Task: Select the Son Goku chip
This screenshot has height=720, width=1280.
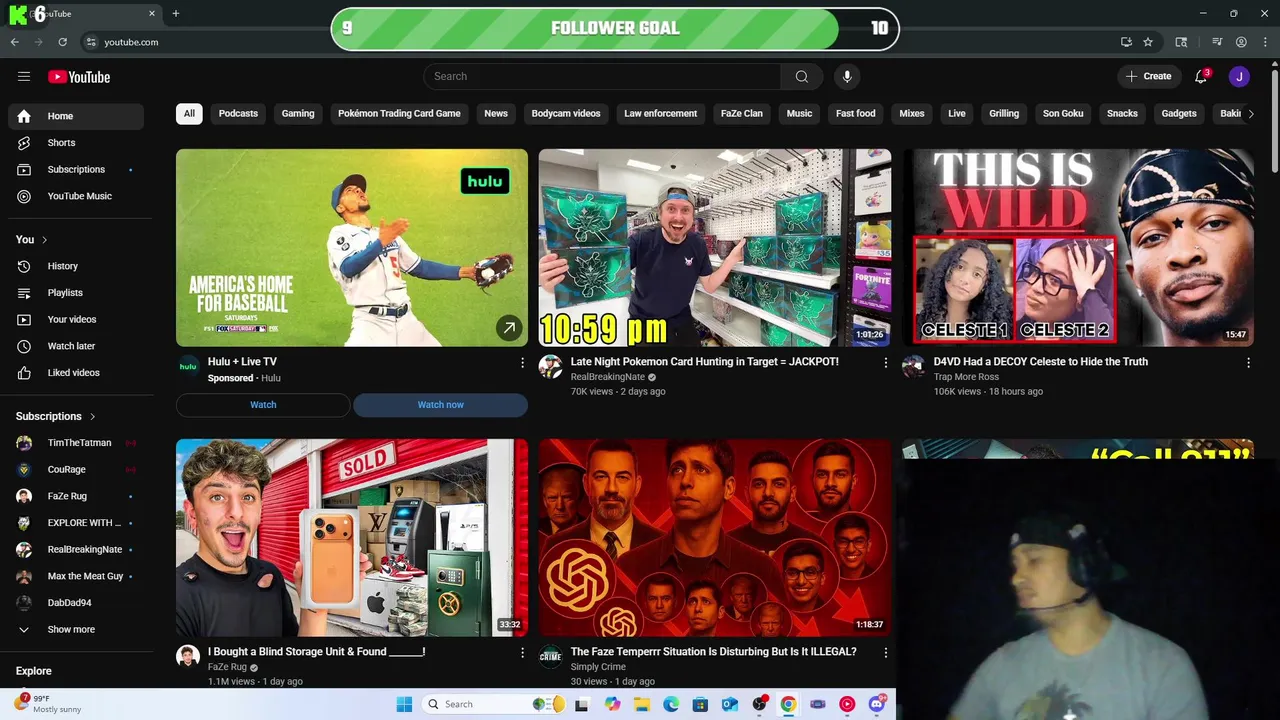Action: (1063, 114)
